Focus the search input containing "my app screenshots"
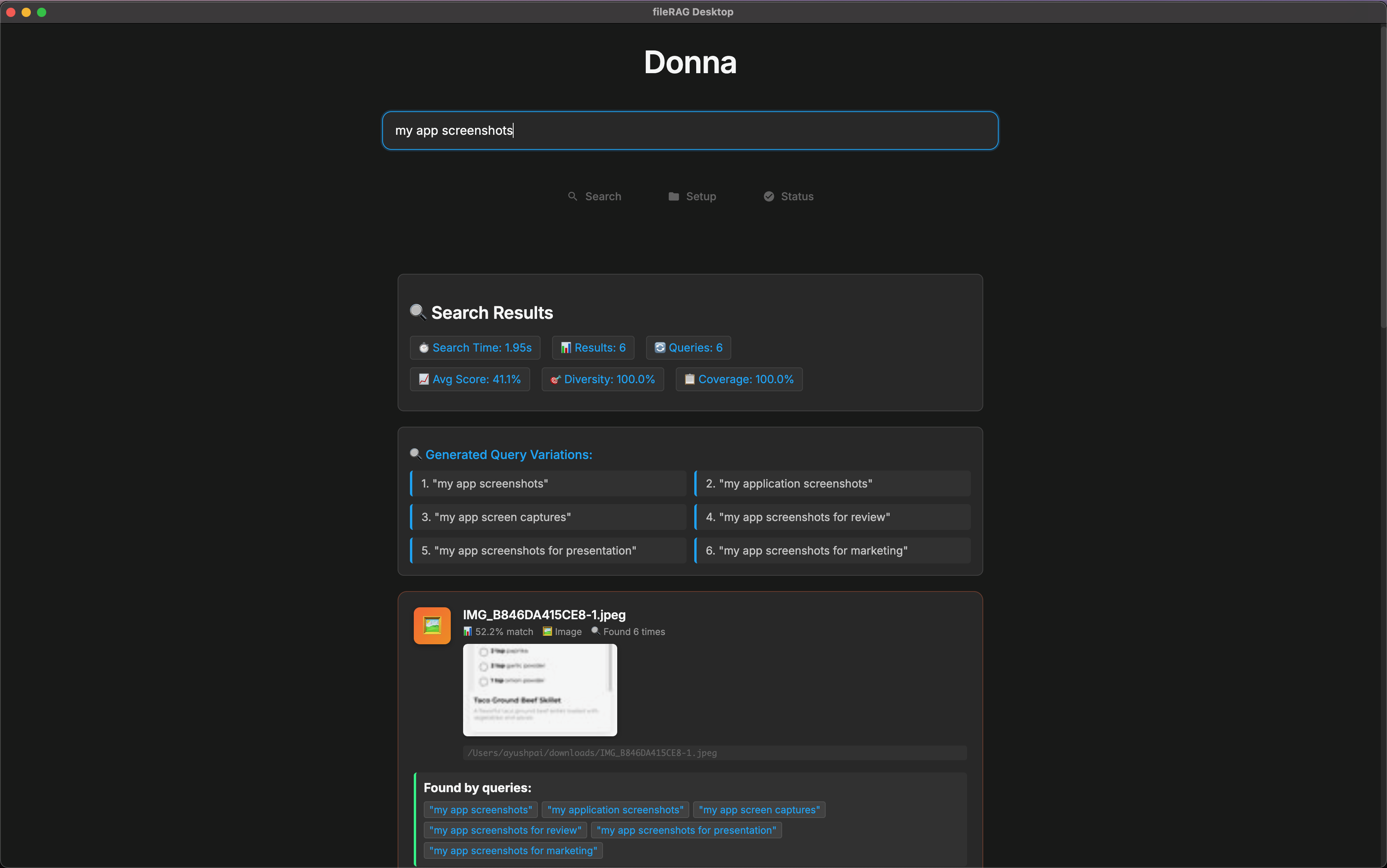This screenshot has height=868, width=1387. coord(690,130)
